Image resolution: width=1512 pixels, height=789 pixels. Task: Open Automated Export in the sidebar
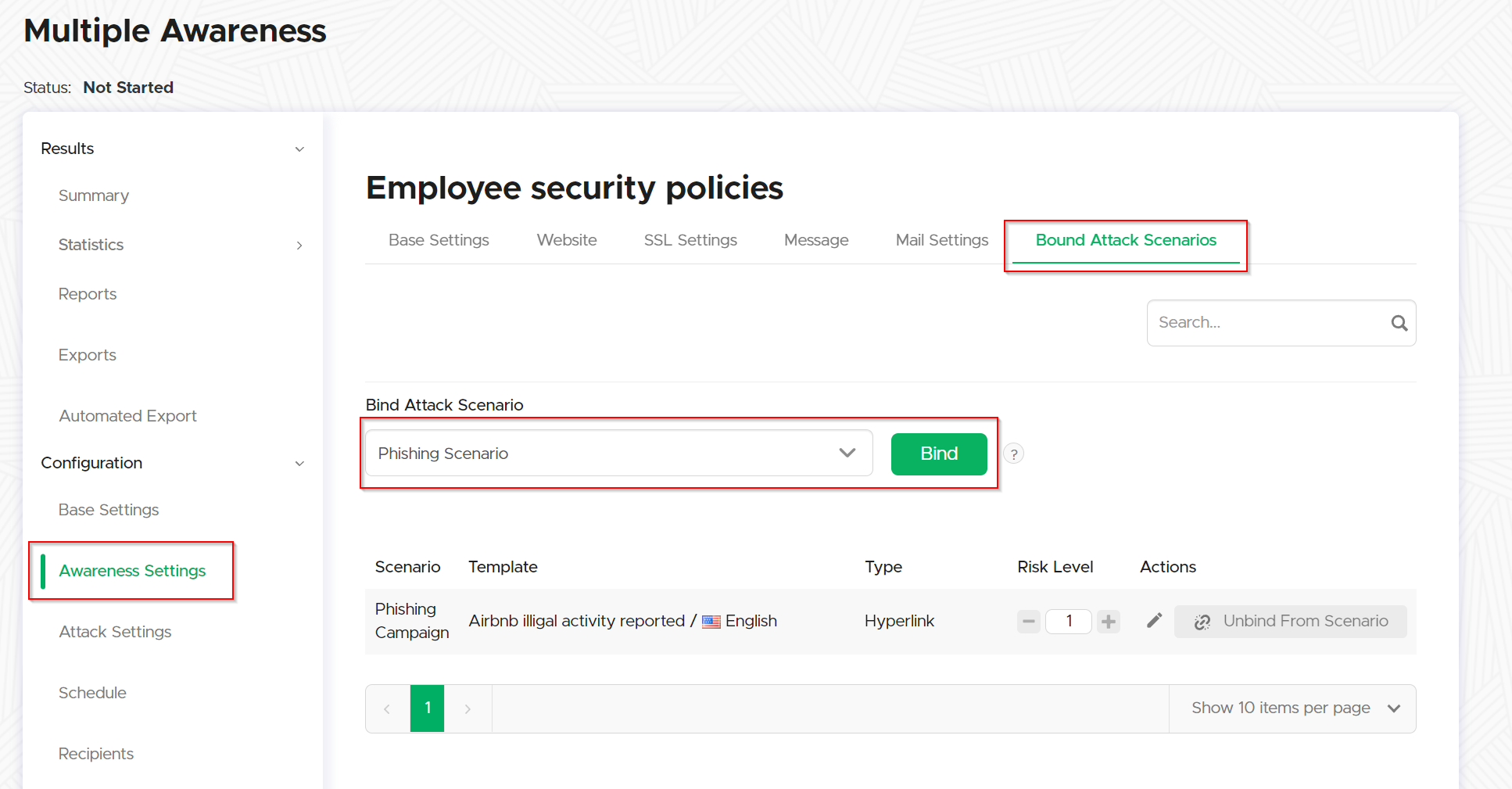tap(128, 416)
